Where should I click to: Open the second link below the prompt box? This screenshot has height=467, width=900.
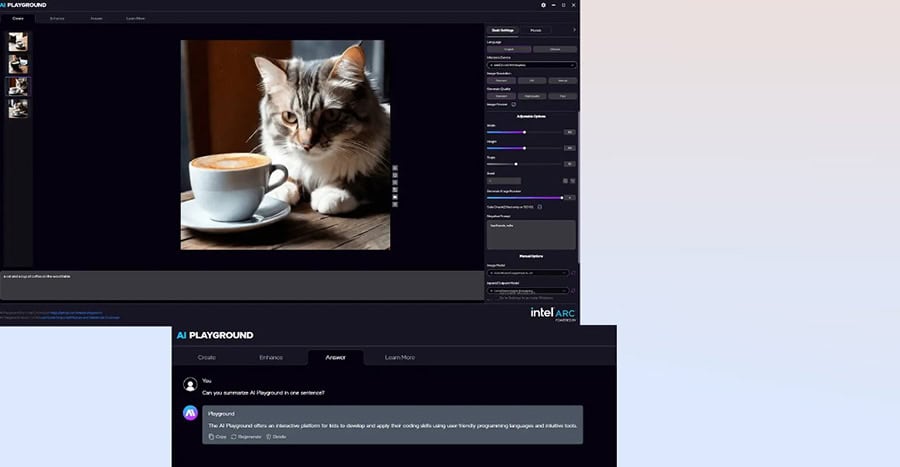click(79, 317)
